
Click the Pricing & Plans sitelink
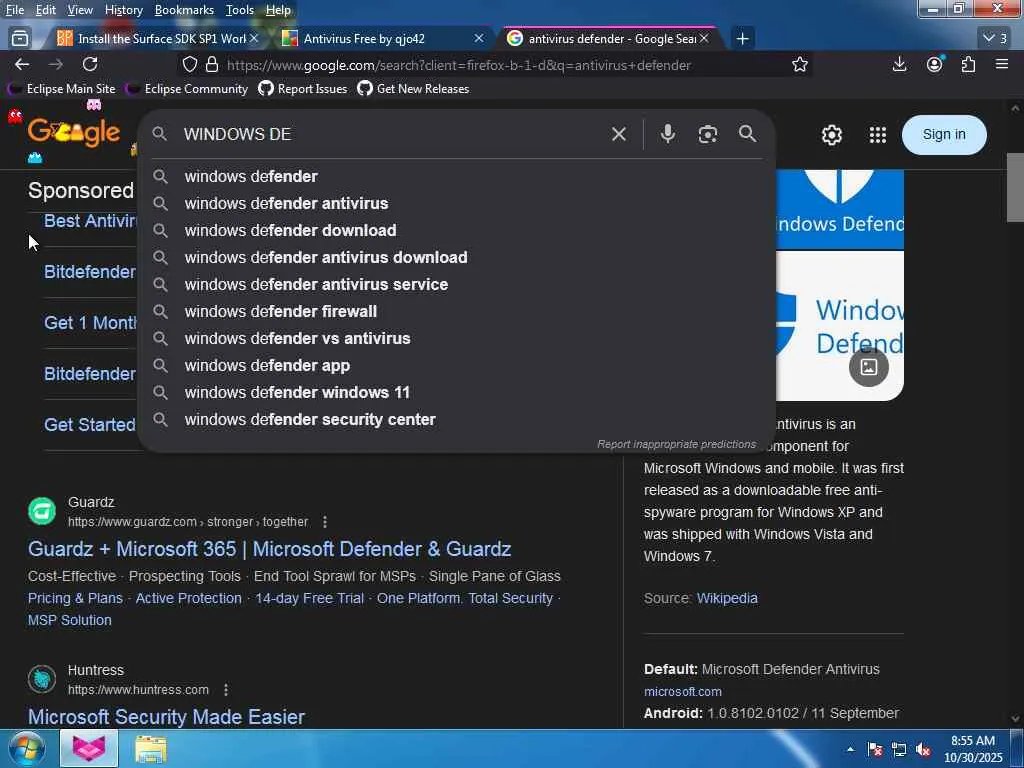(x=75, y=598)
